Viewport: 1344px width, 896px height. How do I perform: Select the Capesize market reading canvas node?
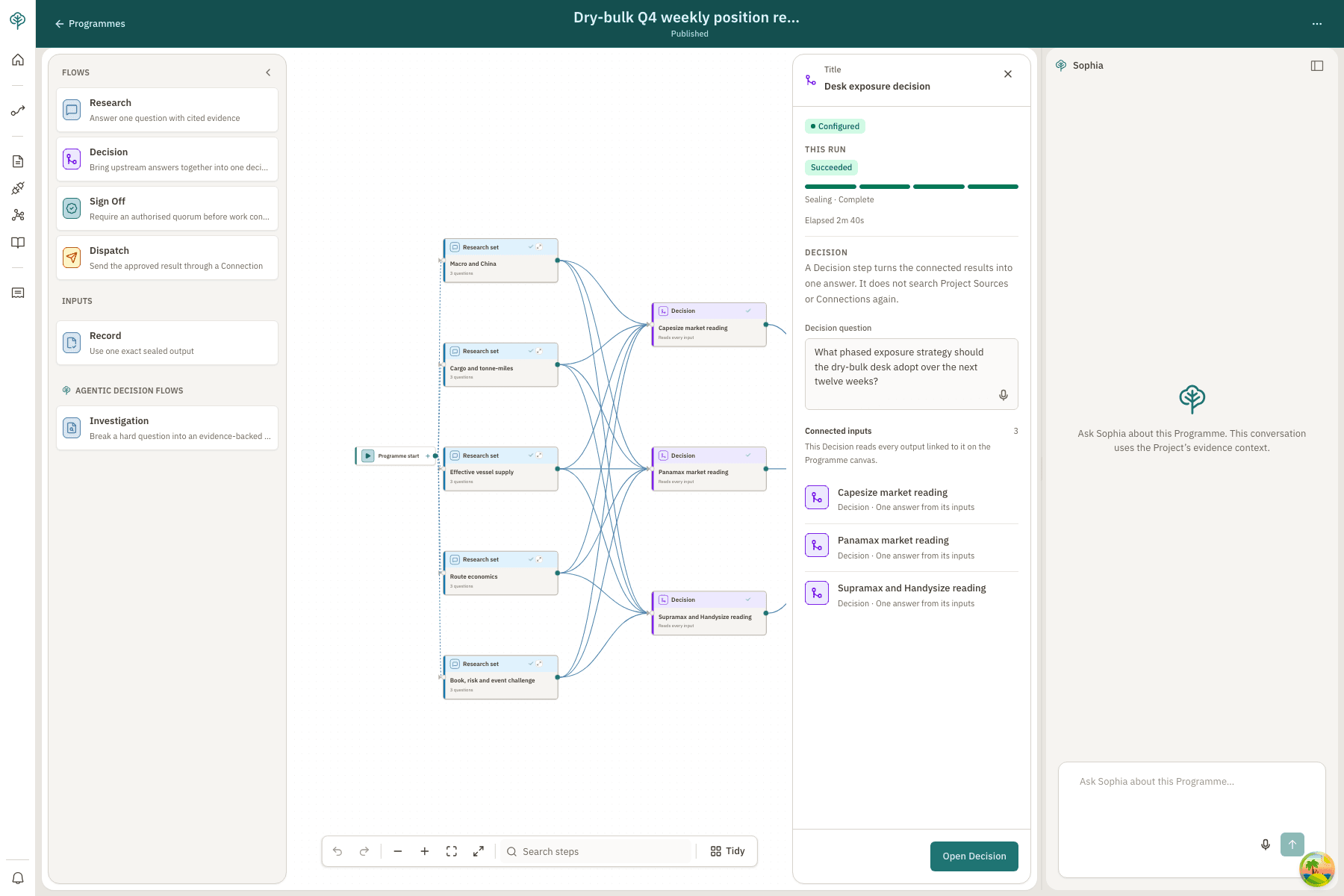(x=709, y=325)
